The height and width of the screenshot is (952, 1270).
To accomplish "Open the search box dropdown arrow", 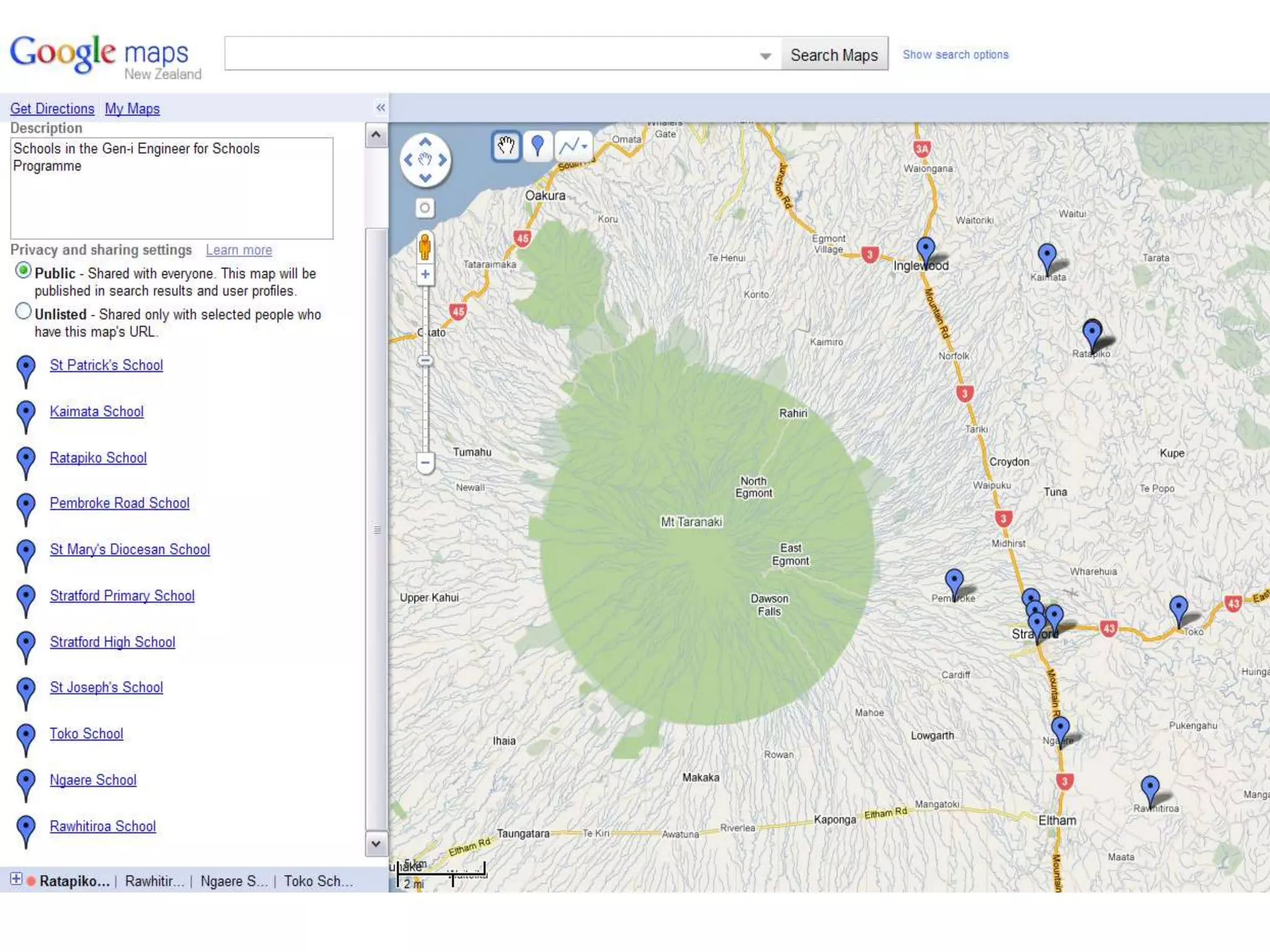I will coord(765,56).
